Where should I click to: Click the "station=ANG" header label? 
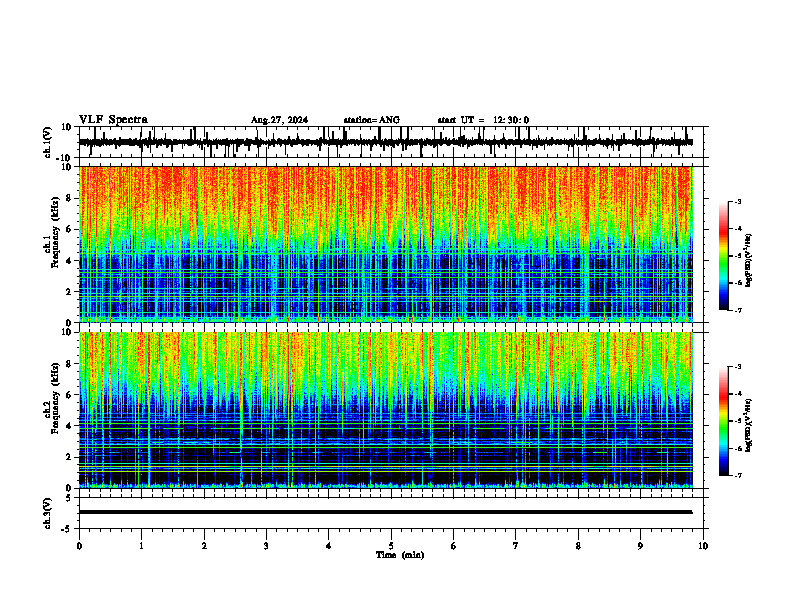pos(372,120)
